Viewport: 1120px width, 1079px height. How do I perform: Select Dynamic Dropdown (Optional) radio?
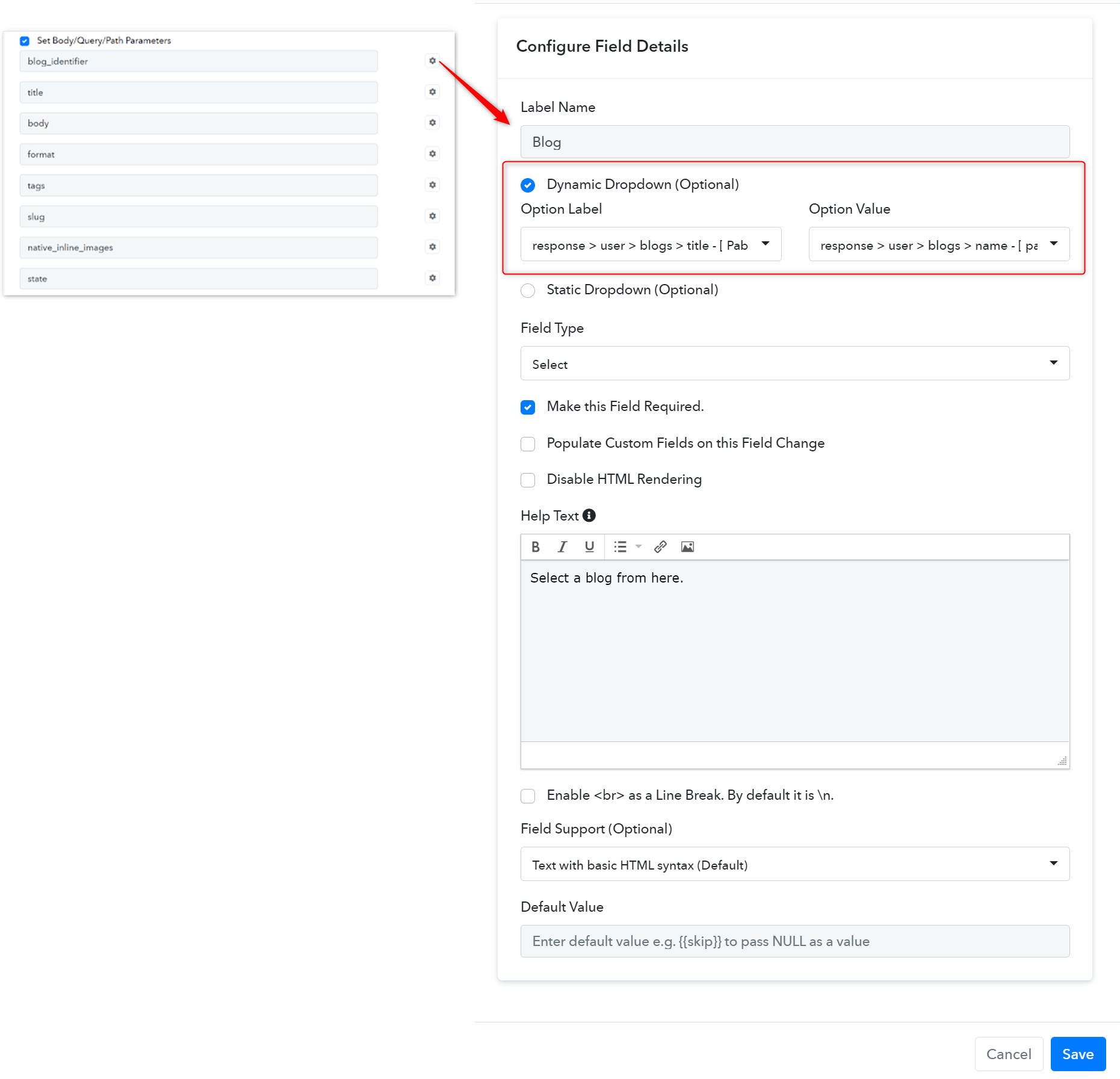528,185
